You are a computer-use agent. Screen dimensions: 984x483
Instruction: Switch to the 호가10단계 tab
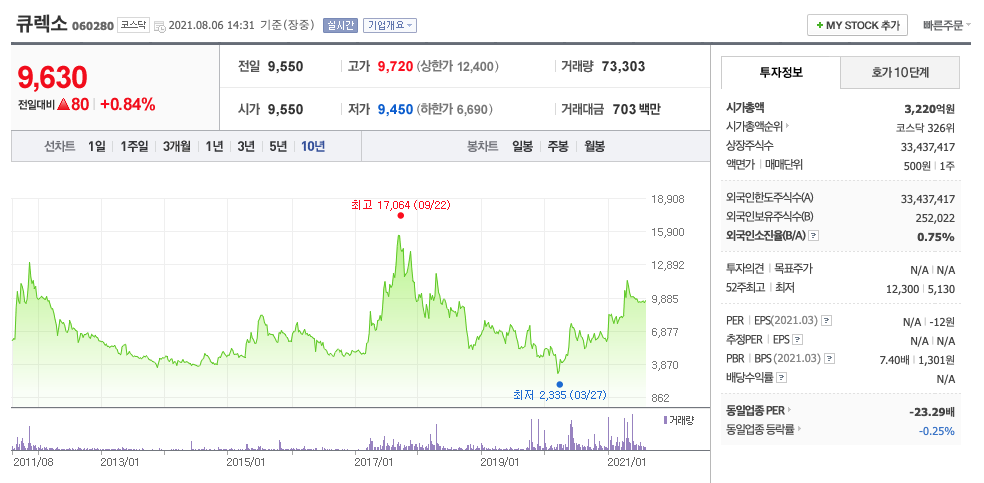click(x=900, y=72)
